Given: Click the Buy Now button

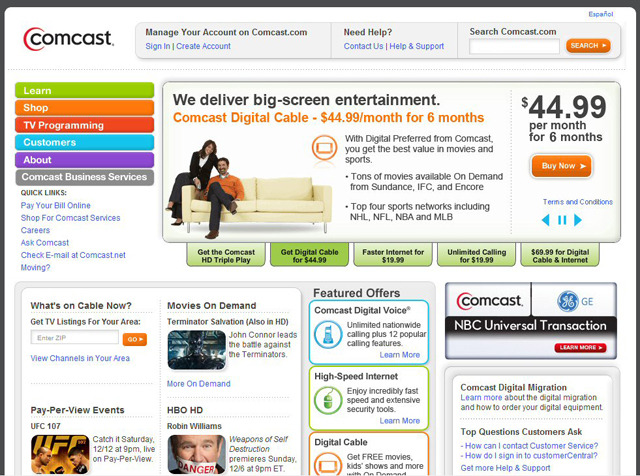Looking at the screenshot, I should click(x=562, y=166).
